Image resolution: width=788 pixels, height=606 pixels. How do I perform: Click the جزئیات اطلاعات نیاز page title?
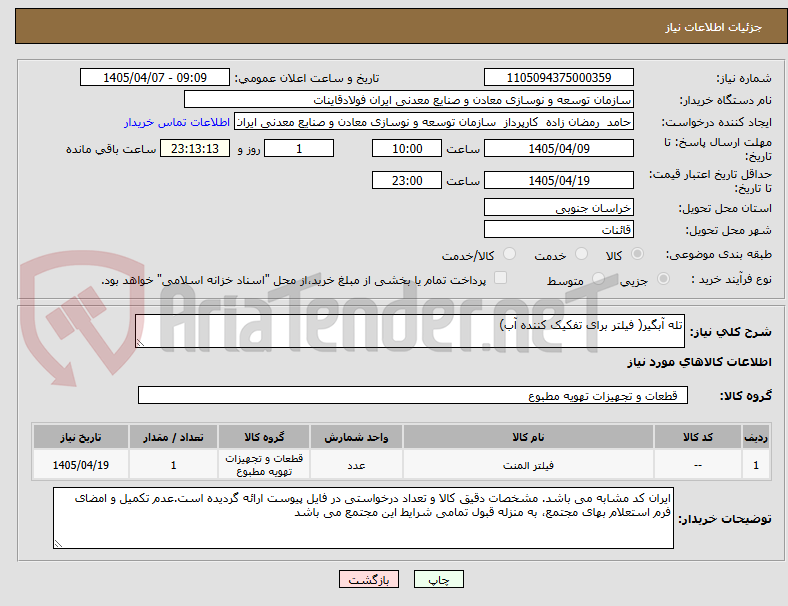point(714,27)
